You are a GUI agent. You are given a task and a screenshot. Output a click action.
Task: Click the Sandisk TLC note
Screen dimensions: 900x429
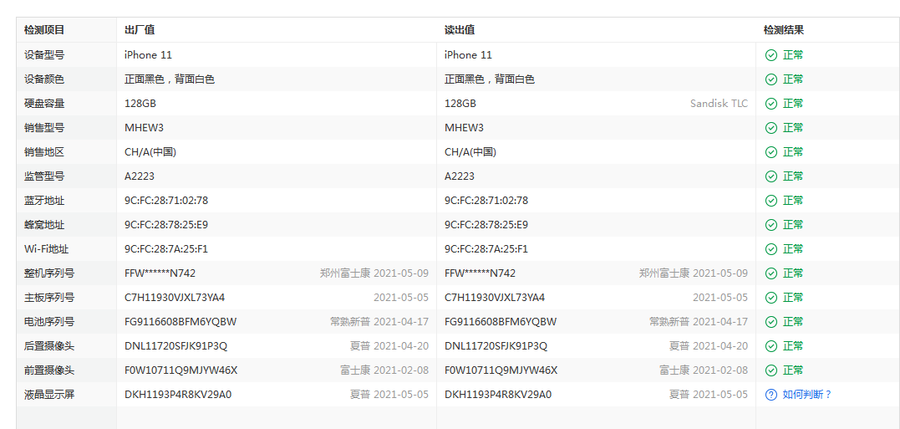pos(719,104)
